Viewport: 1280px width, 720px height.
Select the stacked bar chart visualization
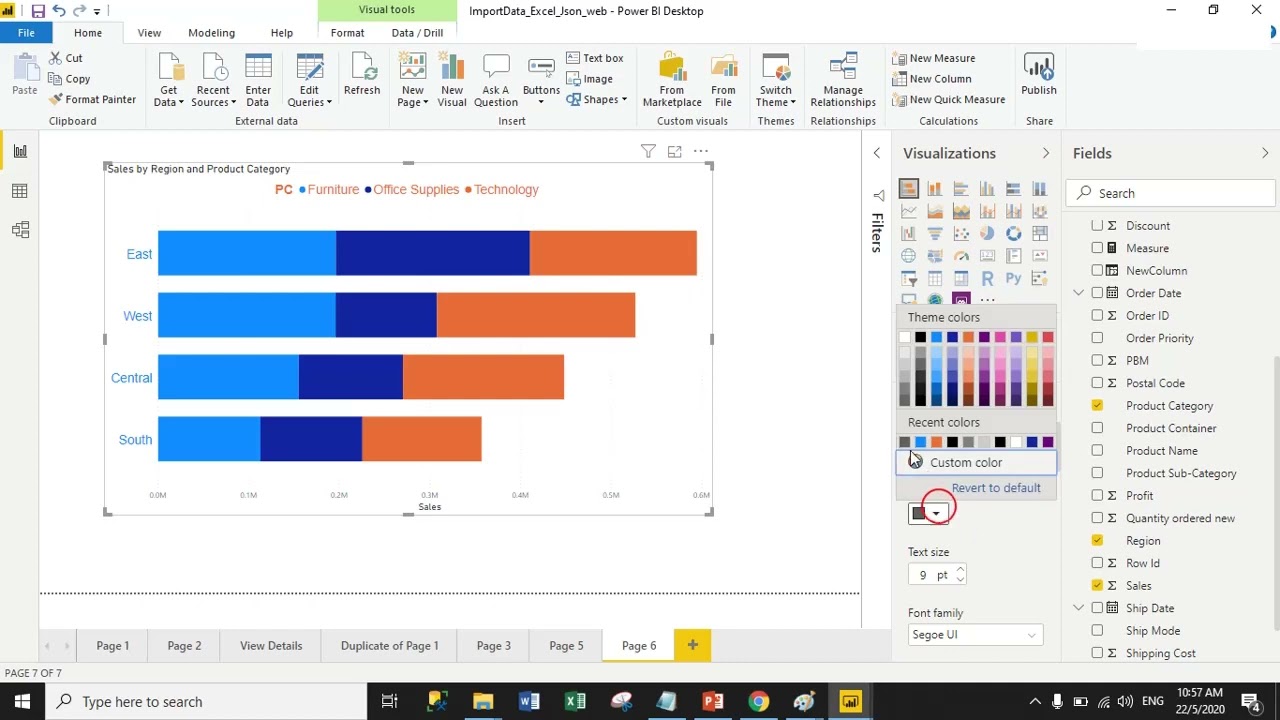click(x=908, y=188)
